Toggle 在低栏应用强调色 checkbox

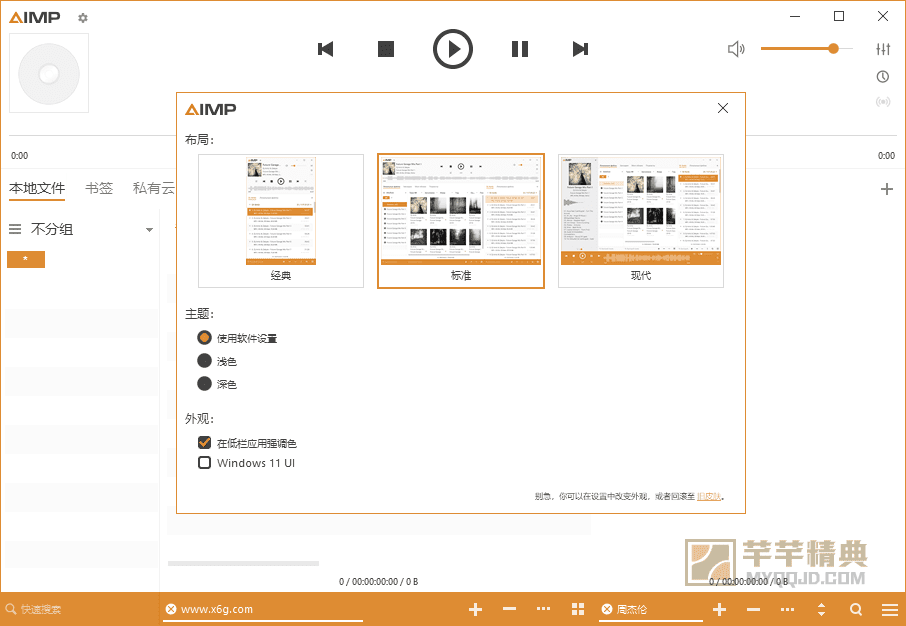[x=247, y=443]
